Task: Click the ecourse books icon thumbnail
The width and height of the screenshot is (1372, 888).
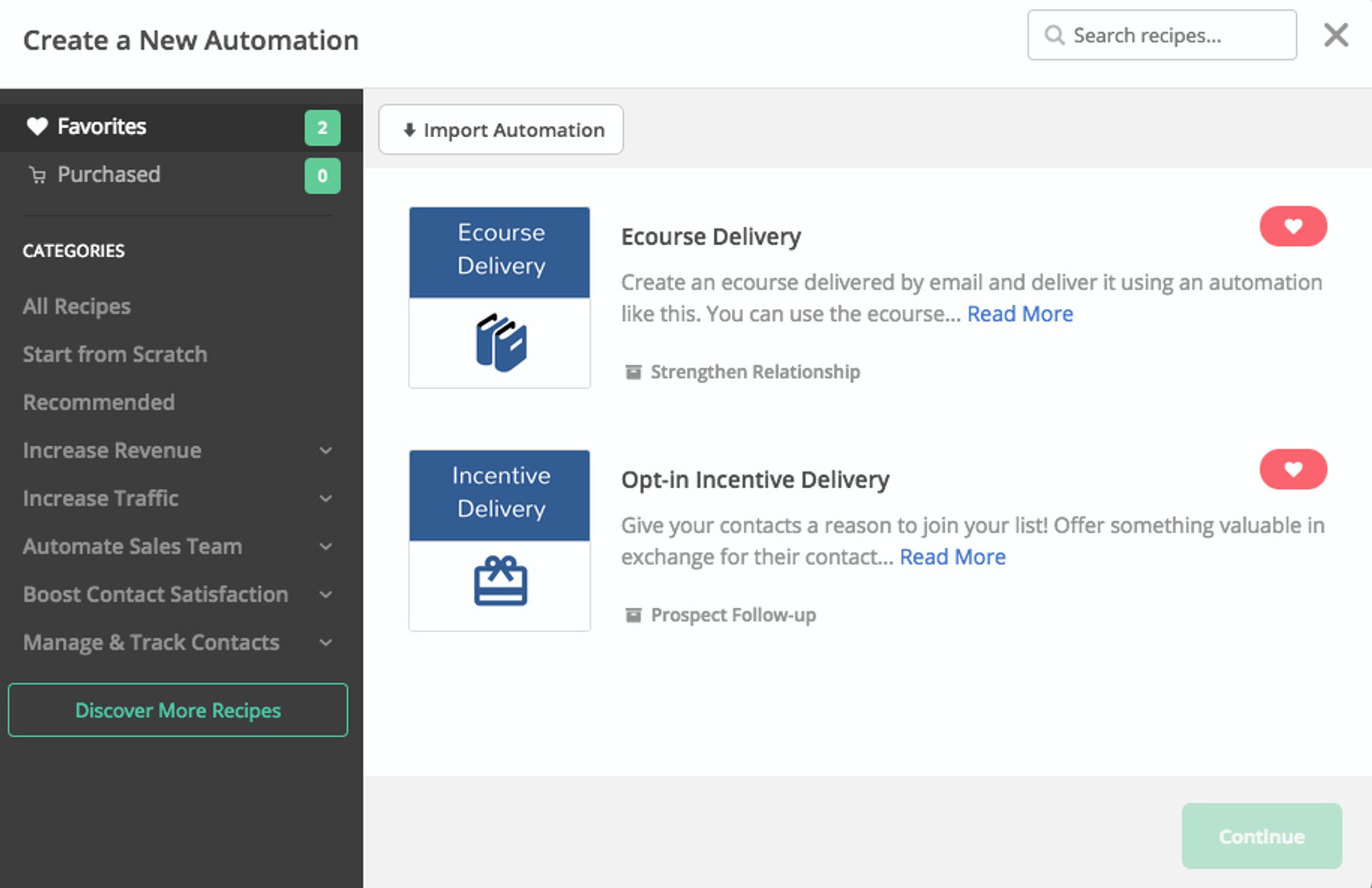Action: pos(499,341)
